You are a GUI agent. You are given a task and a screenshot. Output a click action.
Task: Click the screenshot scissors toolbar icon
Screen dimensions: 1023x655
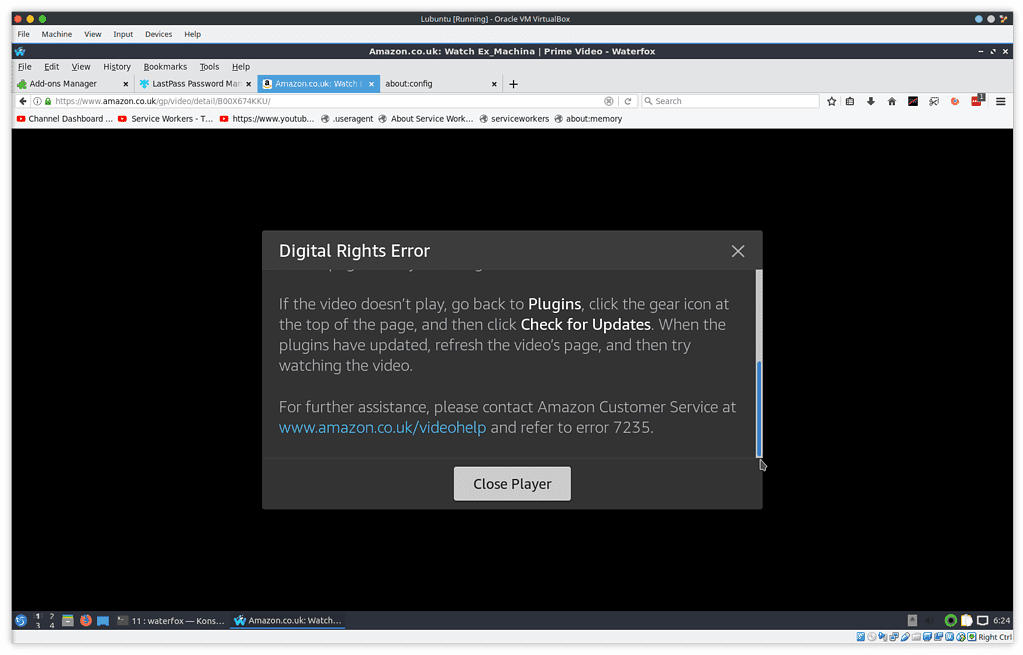point(933,102)
